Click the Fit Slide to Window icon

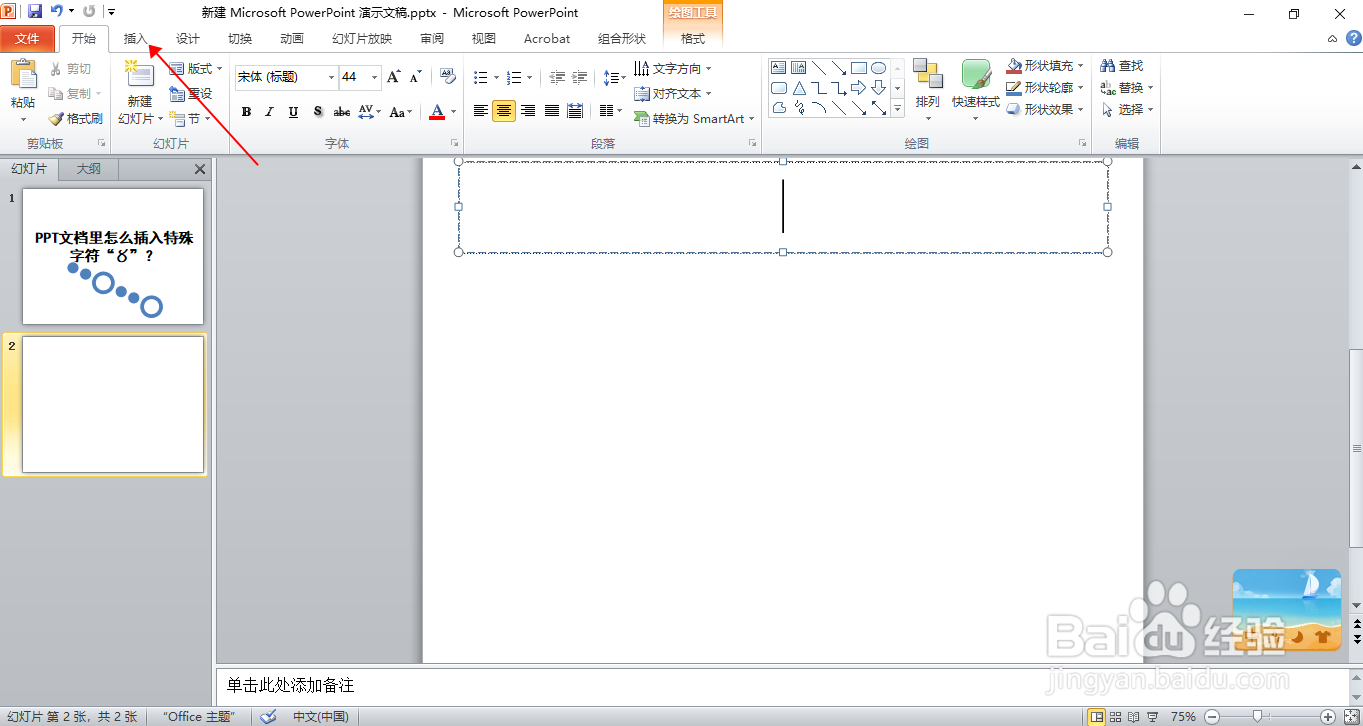coord(1351,716)
